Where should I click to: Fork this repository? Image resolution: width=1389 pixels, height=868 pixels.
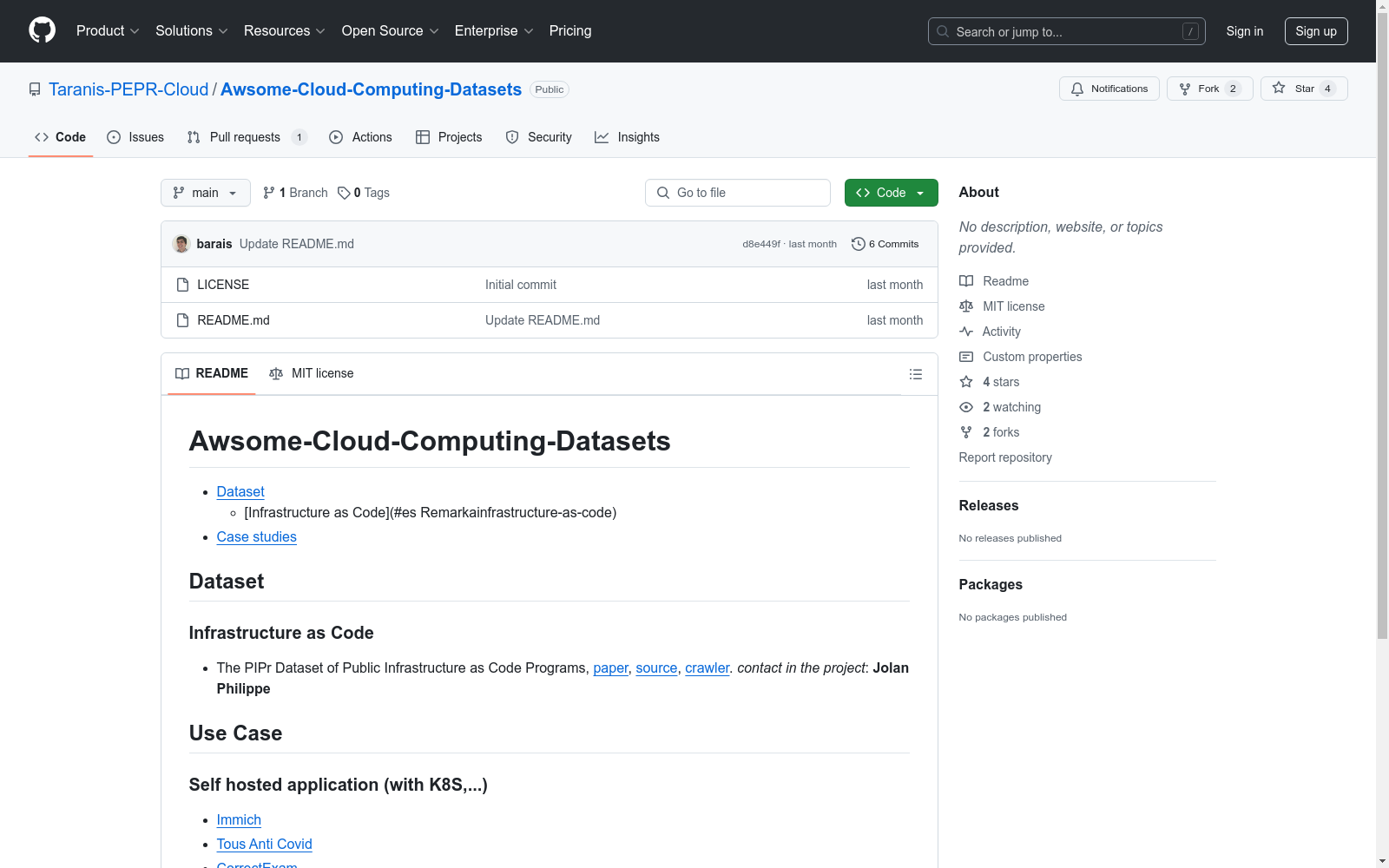[x=1209, y=89]
